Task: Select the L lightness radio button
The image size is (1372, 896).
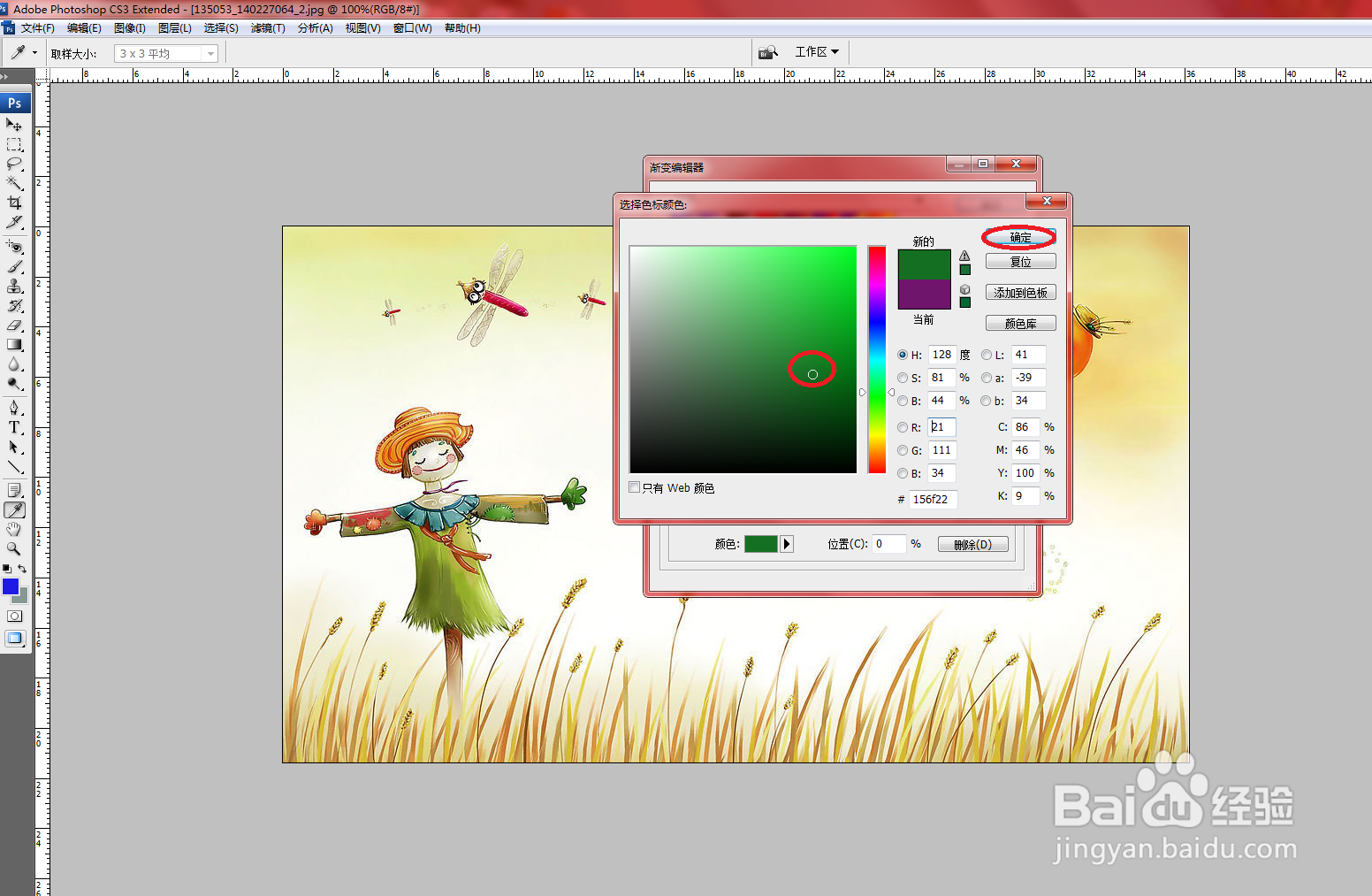Action: pyautogui.click(x=986, y=355)
